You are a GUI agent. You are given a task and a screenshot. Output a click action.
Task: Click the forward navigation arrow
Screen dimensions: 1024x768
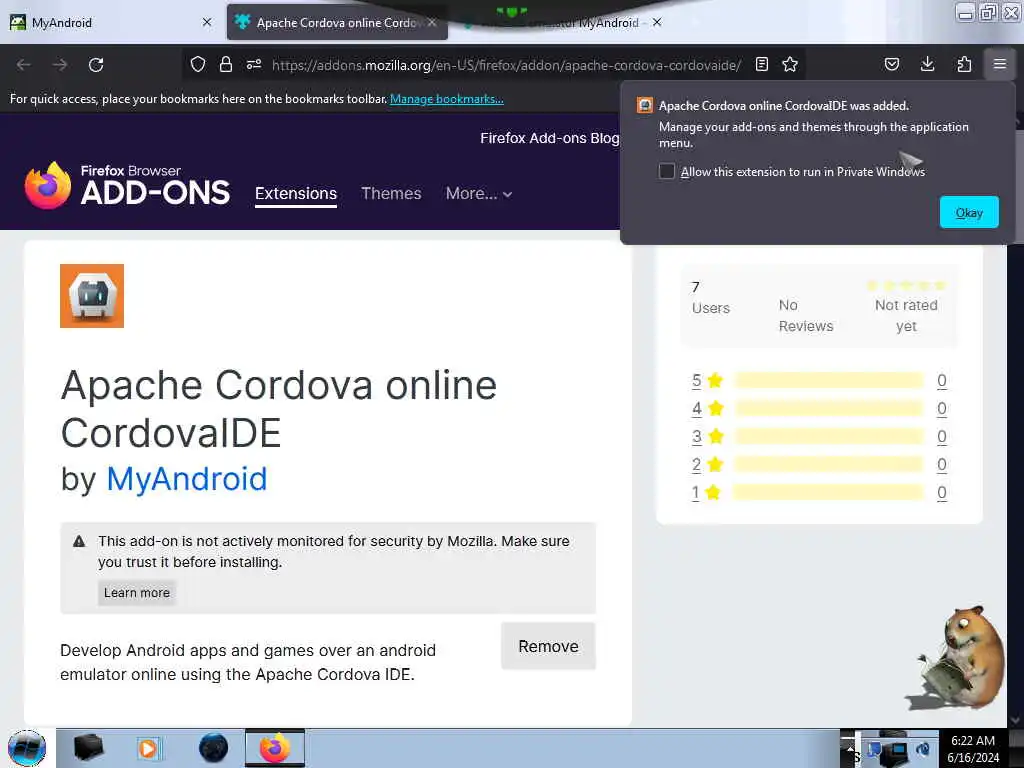coord(60,65)
